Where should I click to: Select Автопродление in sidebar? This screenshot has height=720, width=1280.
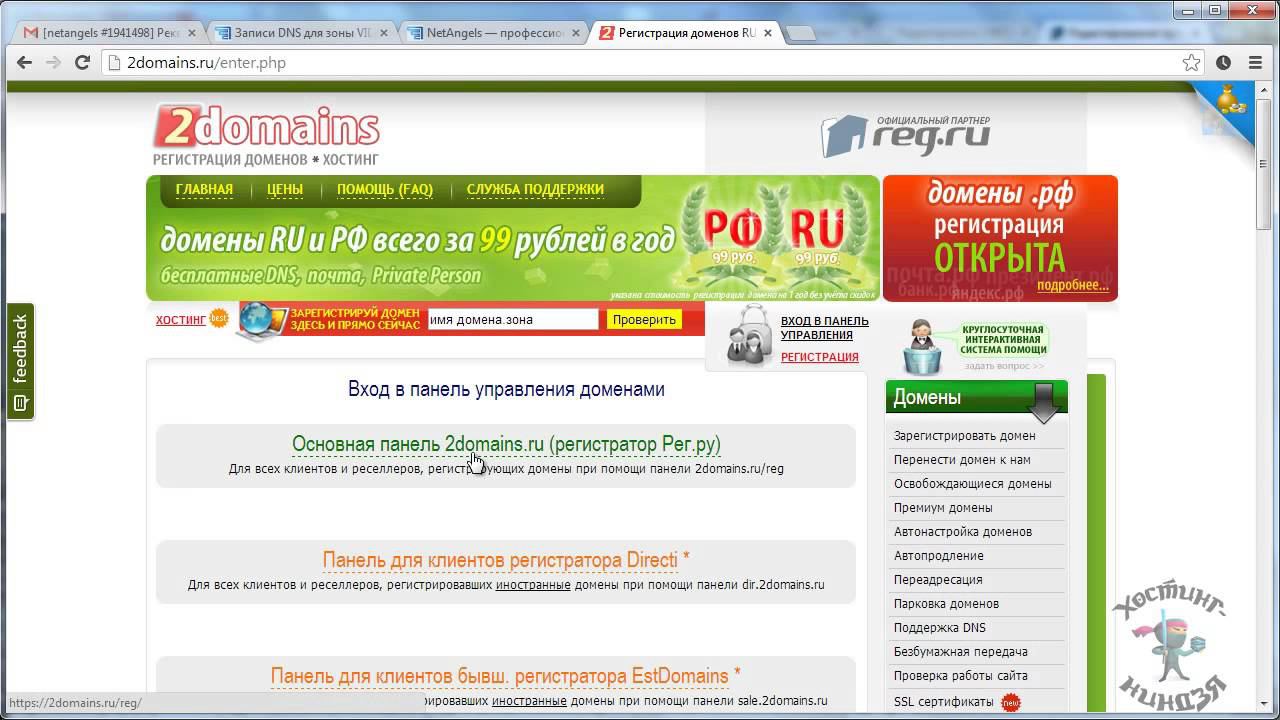tap(939, 556)
